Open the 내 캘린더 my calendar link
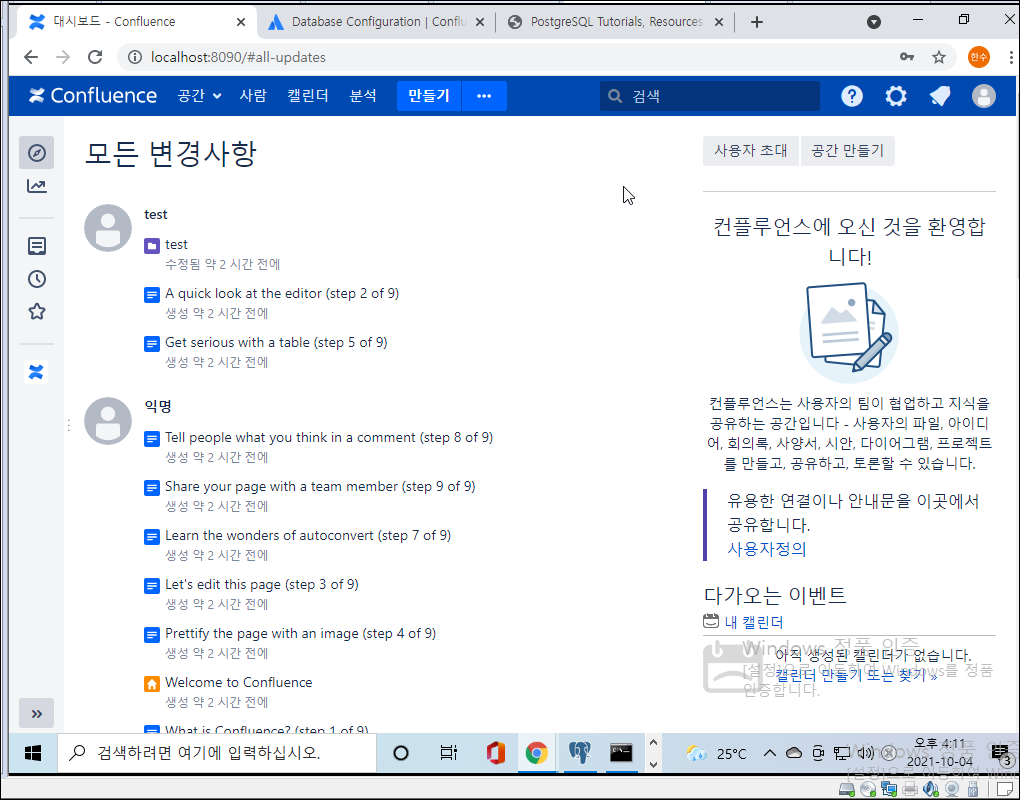The height and width of the screenshot is (800, 1020). click(753, 622)
